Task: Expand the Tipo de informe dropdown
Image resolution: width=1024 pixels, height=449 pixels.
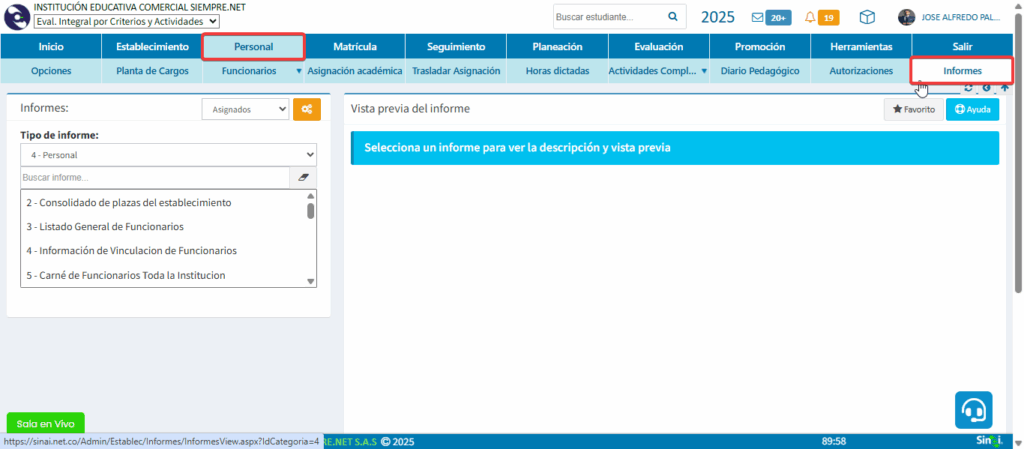Action: click(168, 155)
